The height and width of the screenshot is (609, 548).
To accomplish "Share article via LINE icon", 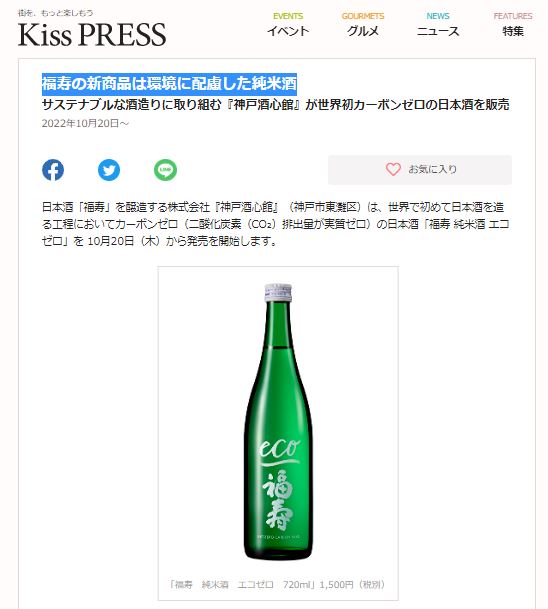I will pyautogui.click(x=165, y=170).
